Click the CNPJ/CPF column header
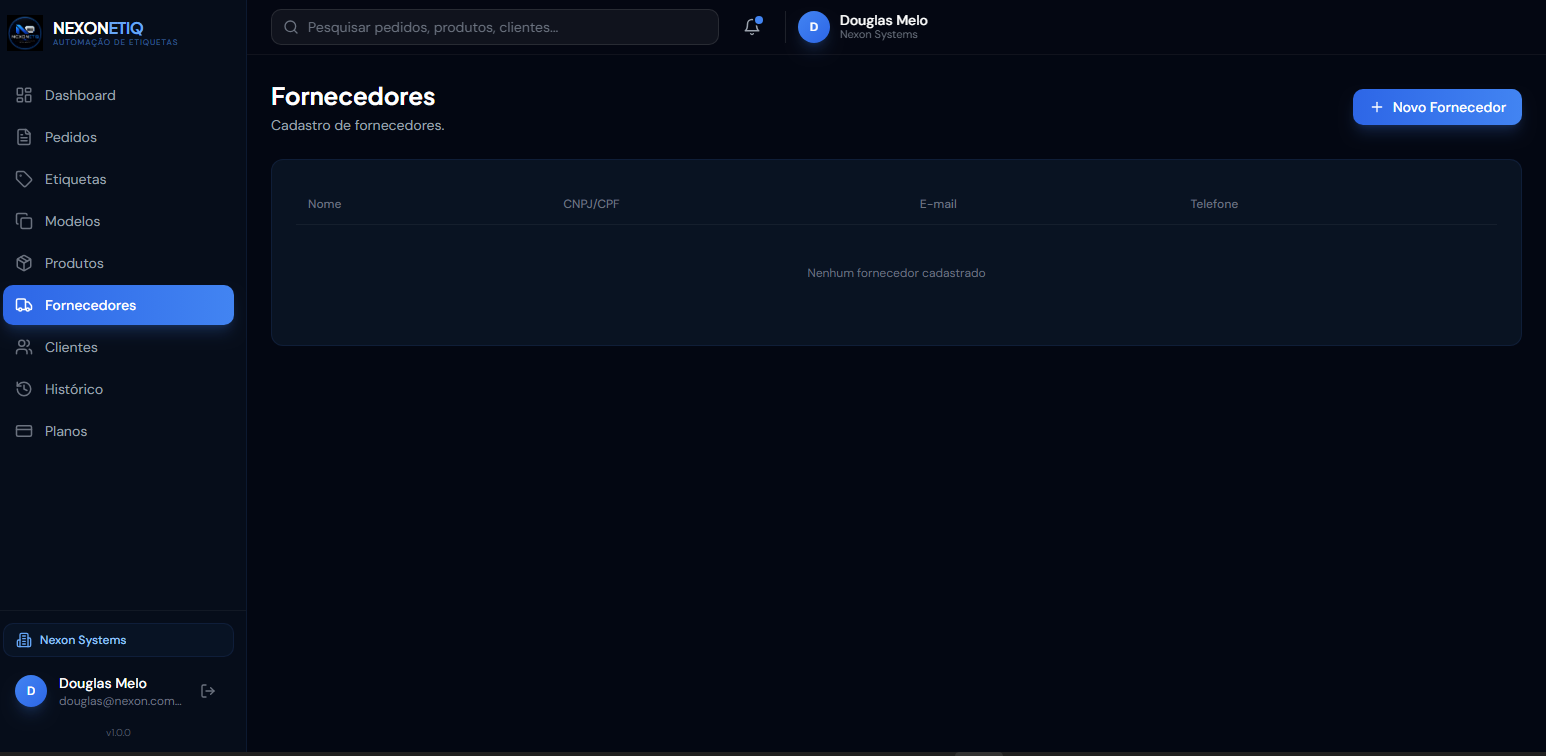 click(x=591, y=204)
